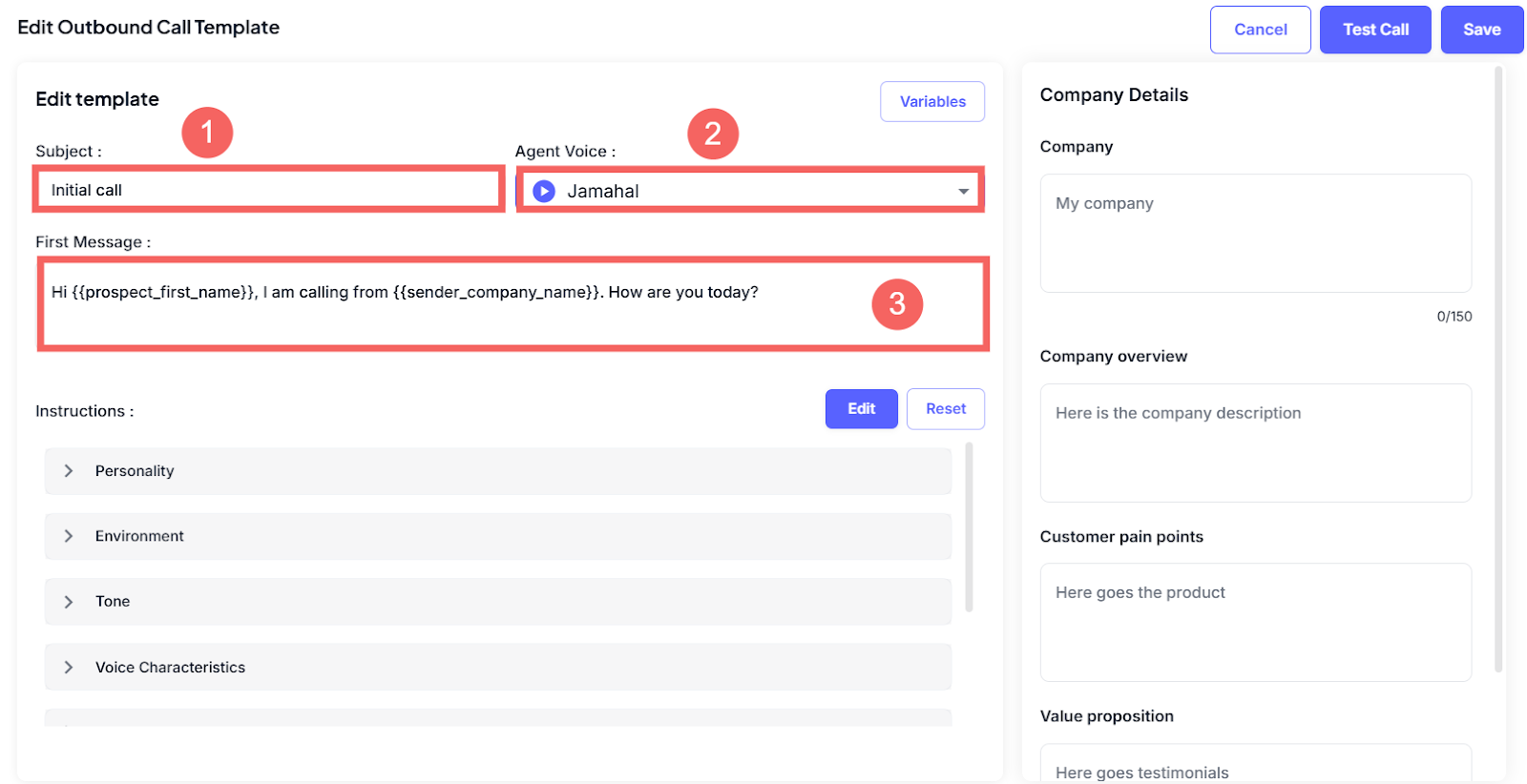The width and height of the screenshot is (1527, 784).
Task: Edit the instructions
Action: 861,409
